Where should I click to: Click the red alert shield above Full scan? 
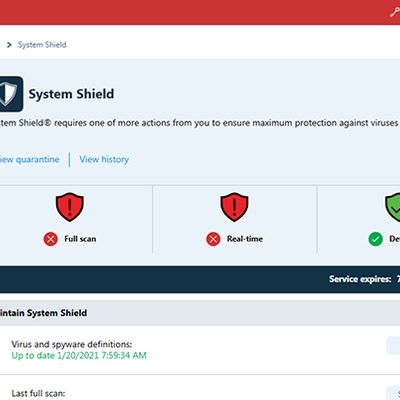[x=69, y=207]
